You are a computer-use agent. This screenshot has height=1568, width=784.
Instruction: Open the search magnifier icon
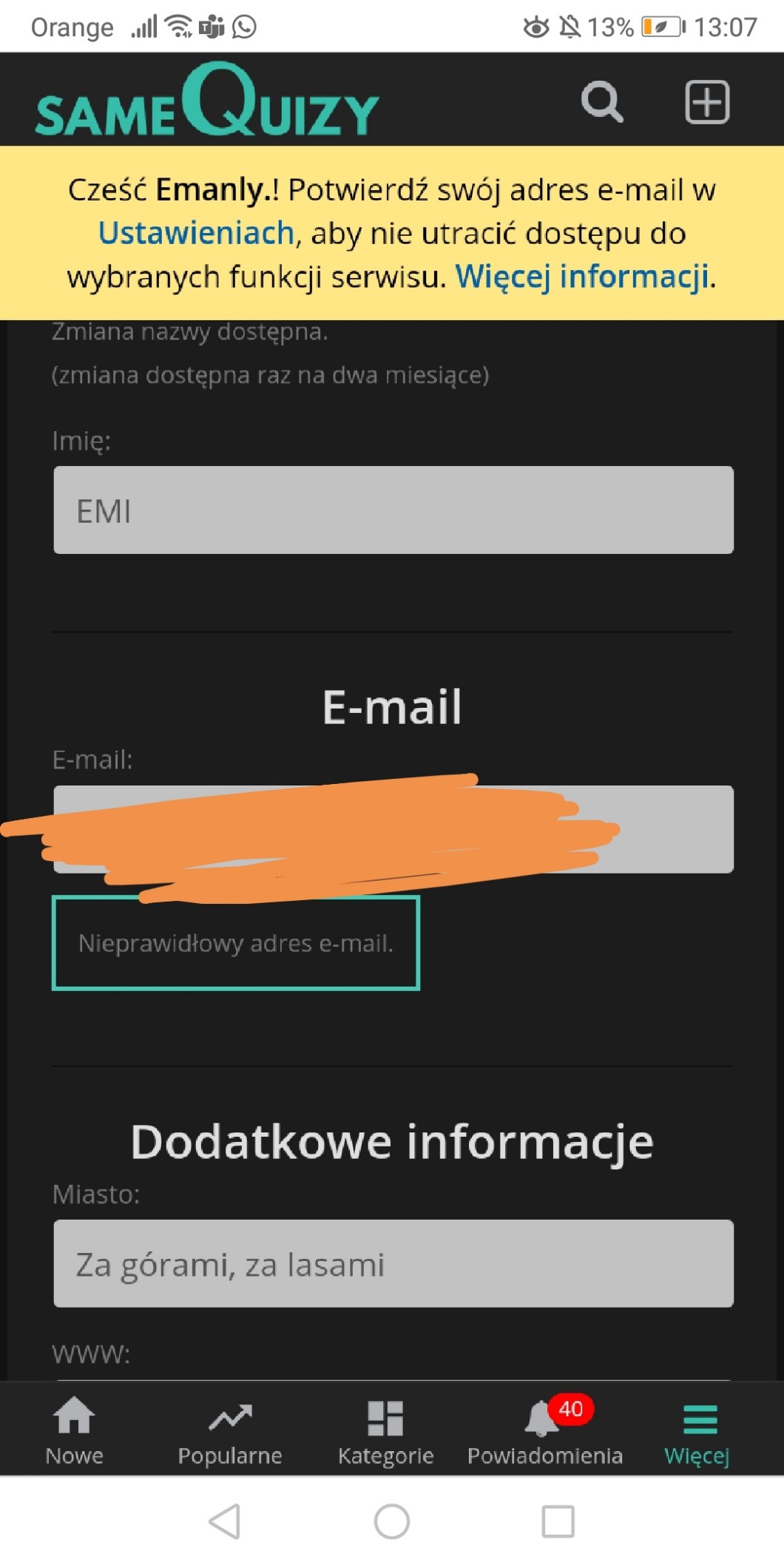click(602, 101)
